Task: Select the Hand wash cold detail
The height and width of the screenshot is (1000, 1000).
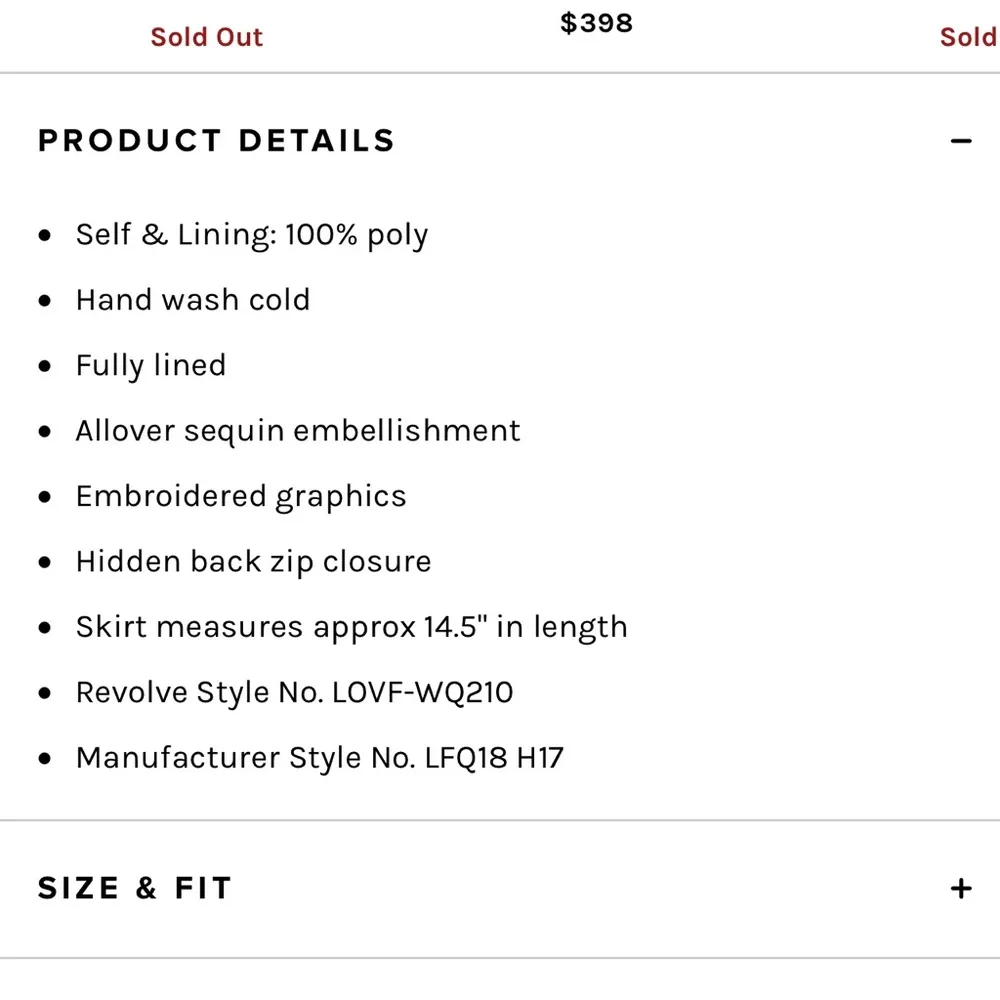Action: coord(193,300)
